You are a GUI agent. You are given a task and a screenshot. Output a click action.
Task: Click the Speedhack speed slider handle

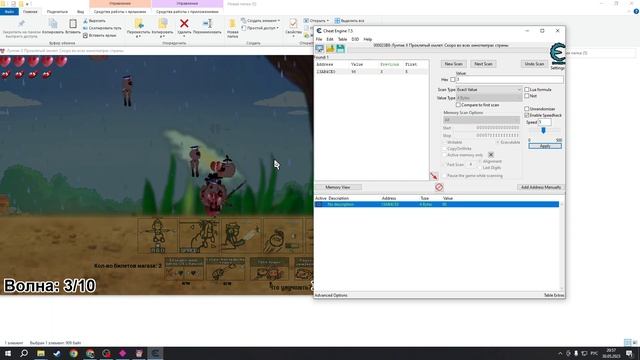pyautogui.click(x=543, y=131)
